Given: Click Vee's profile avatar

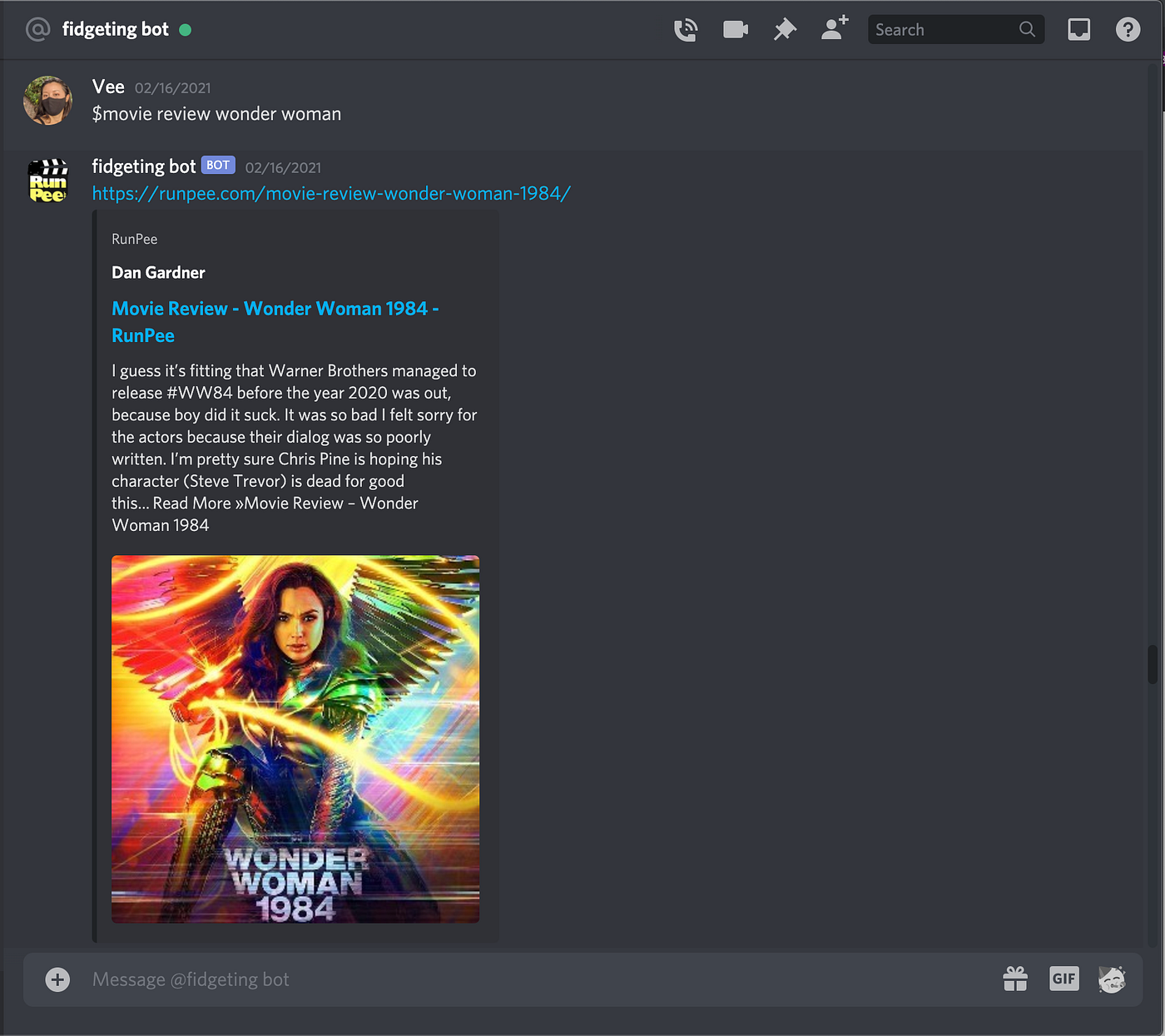Looking at the screenshot, I should [x=47, y=100].
